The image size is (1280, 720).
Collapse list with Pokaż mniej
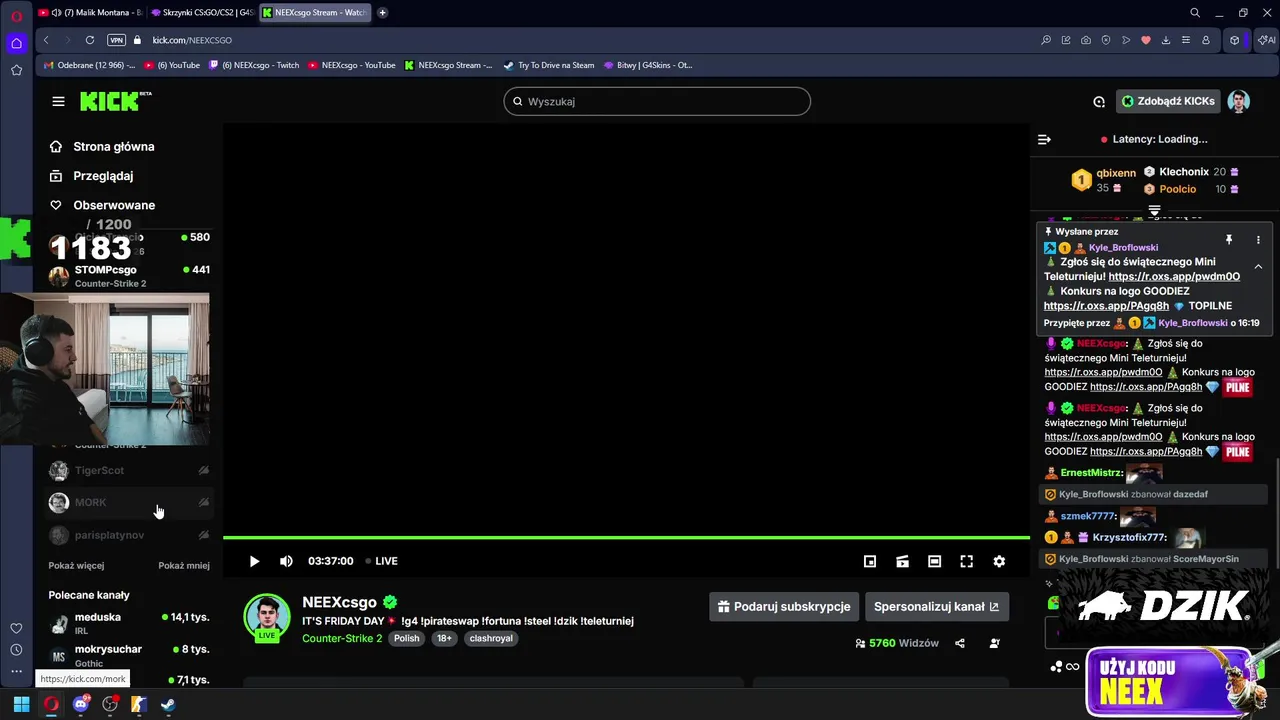(x=184, y=566)
